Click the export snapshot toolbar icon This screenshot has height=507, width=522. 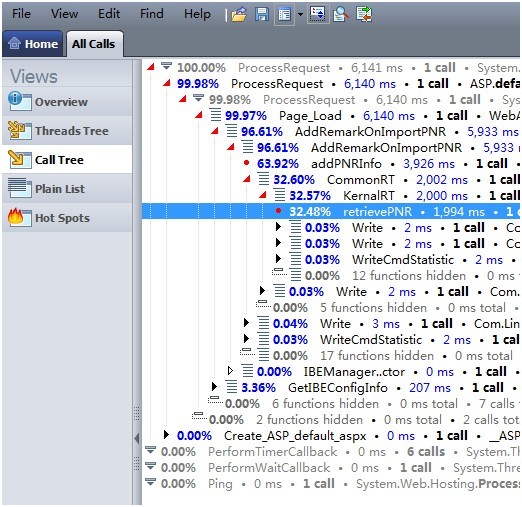pos(364,14)
